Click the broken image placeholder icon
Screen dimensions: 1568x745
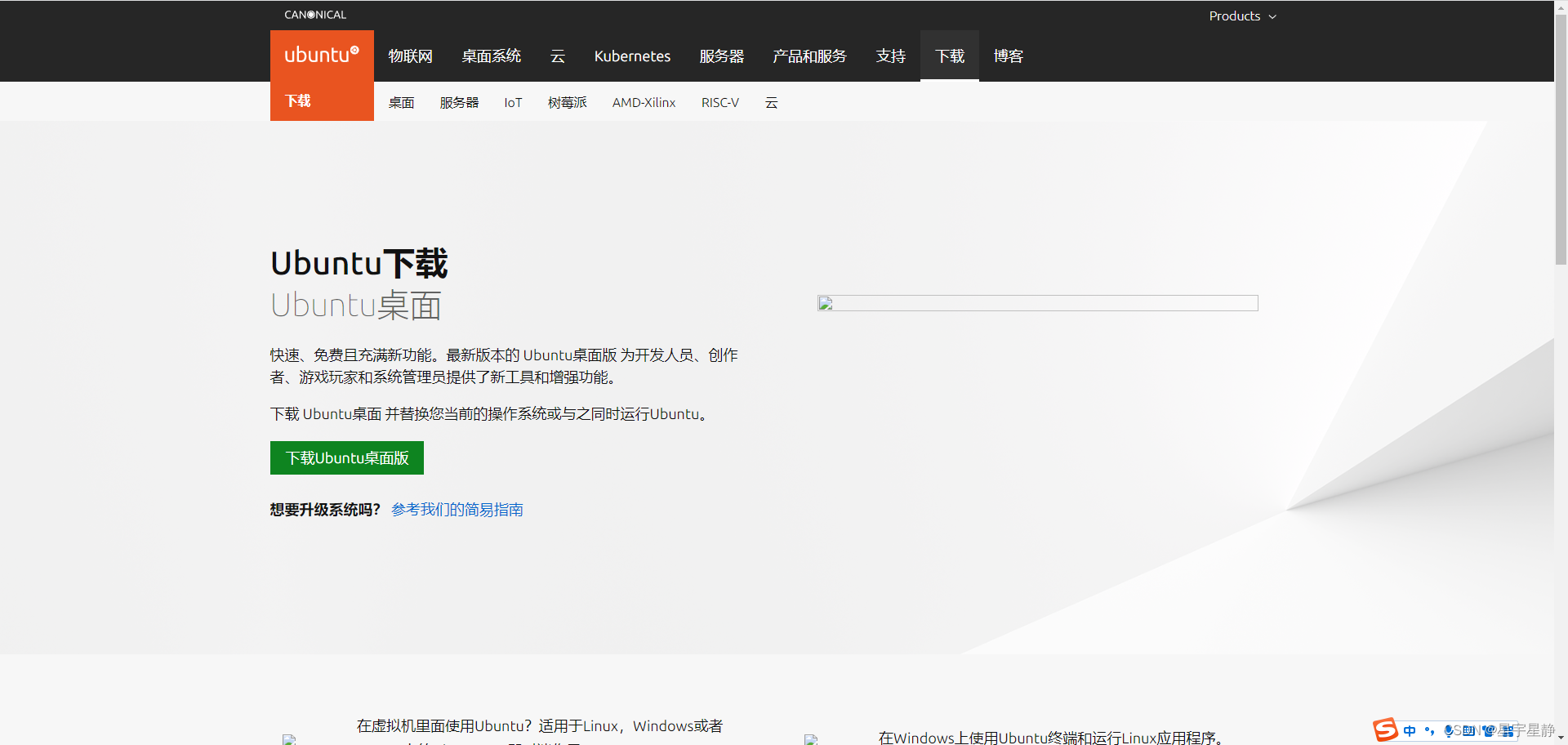826,304
